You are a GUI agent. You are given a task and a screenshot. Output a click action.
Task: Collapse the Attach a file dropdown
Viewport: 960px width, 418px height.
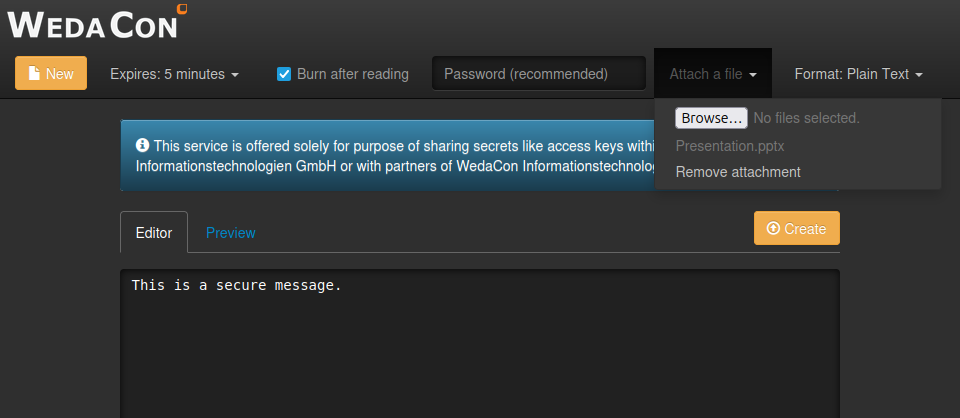coord(712,74)
